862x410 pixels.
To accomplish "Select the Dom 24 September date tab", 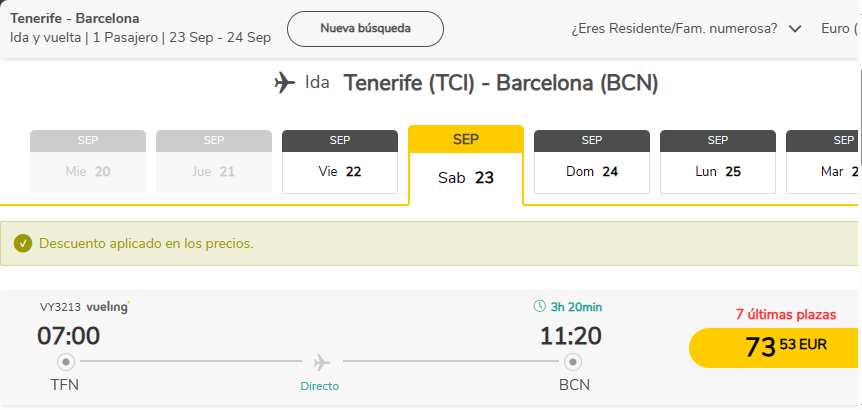I will (x=592, y=162).
